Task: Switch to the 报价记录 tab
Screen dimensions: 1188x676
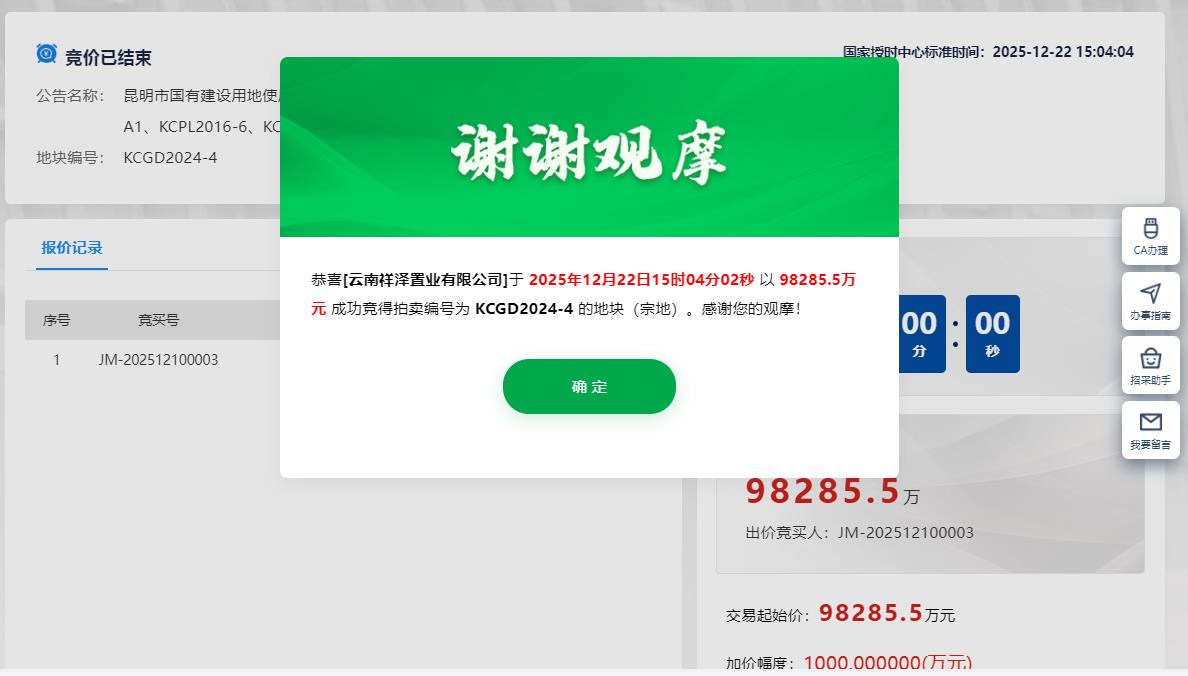Action: [71, 248]
